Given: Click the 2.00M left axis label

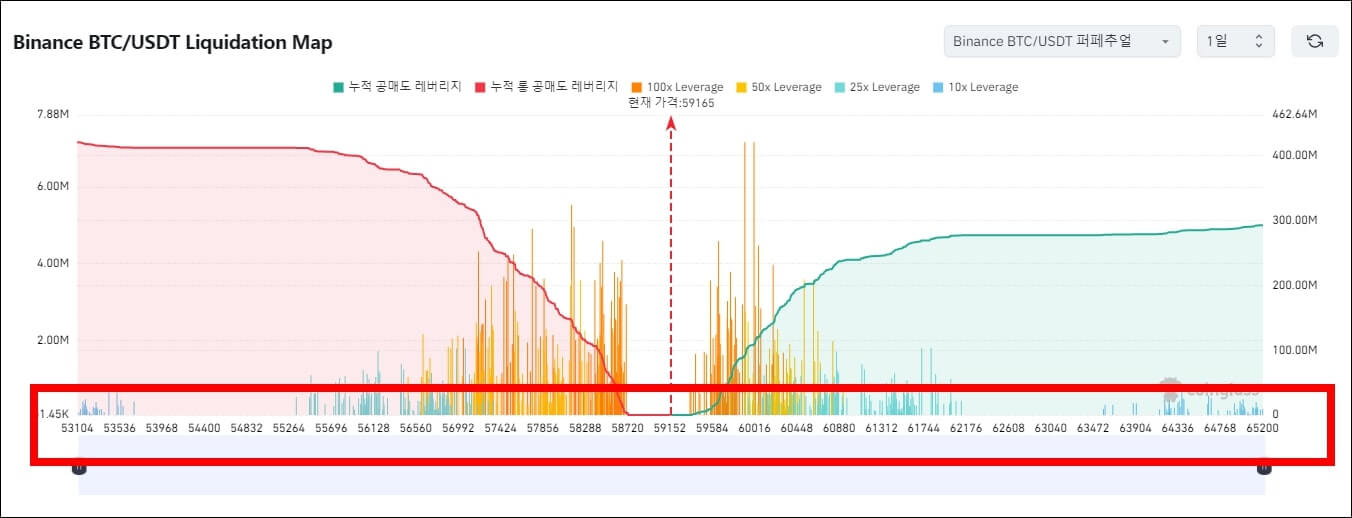Looking at the screenshot, I should pos(52,340).
